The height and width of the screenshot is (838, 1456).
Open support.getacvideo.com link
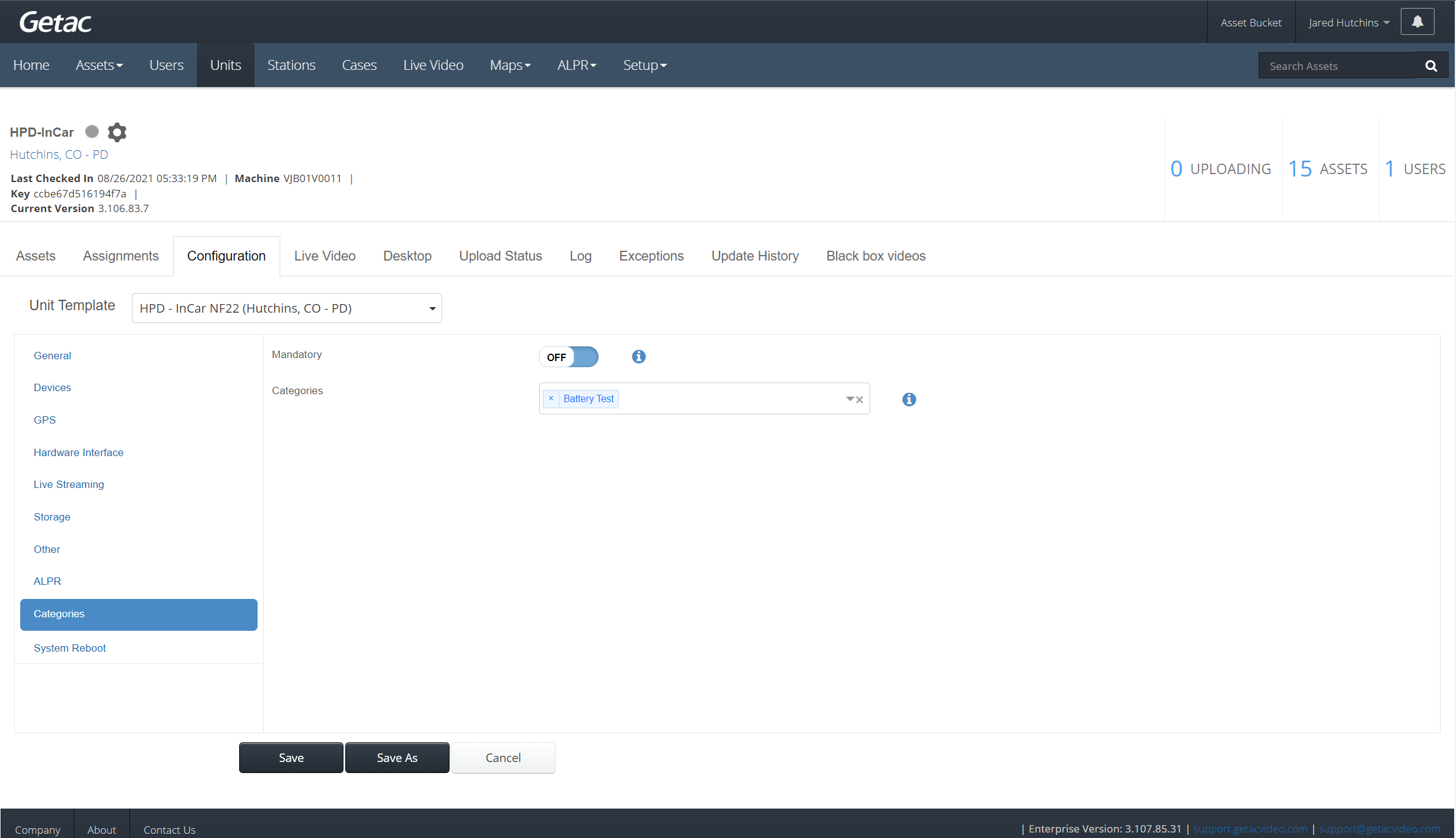[x=1250, y=829]
